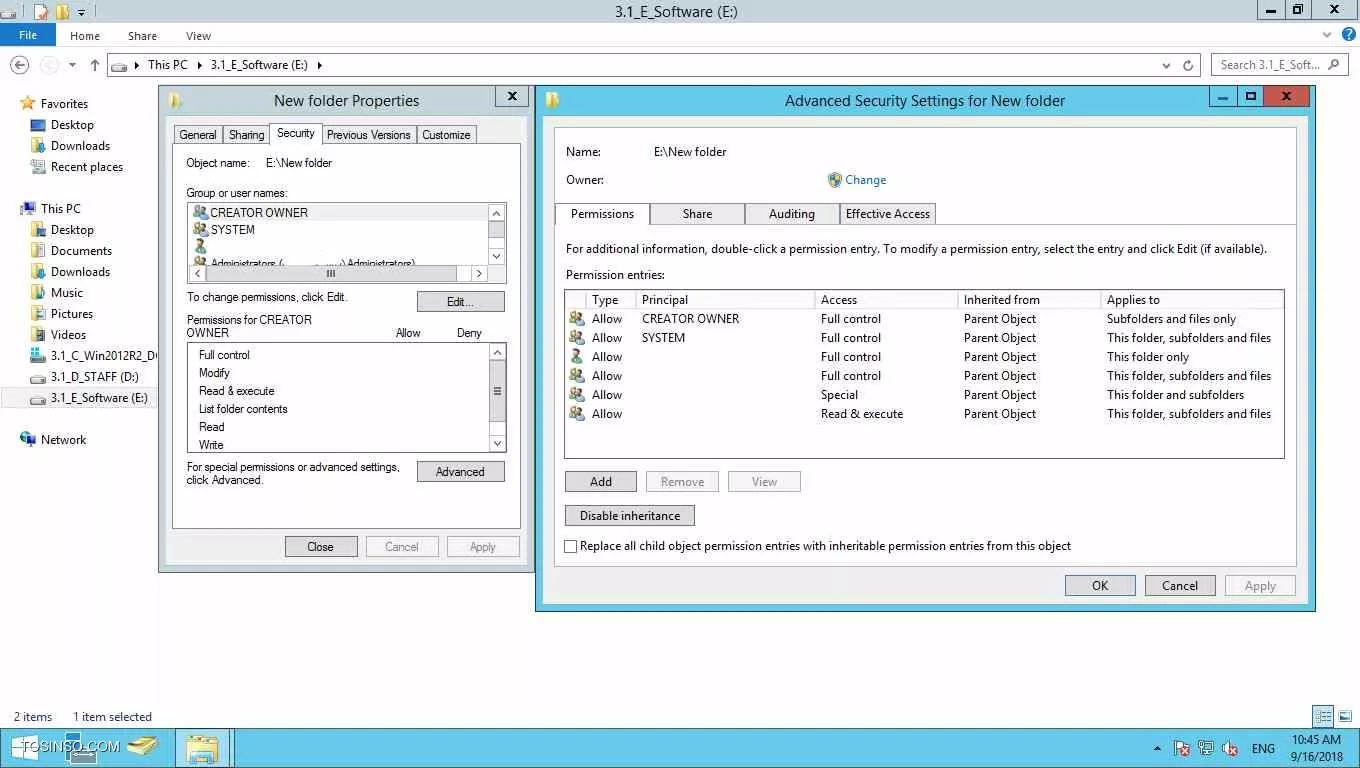Click the group icon of the Special access entry
This screenshot has width=1360, height=768.
pos(577,395)
